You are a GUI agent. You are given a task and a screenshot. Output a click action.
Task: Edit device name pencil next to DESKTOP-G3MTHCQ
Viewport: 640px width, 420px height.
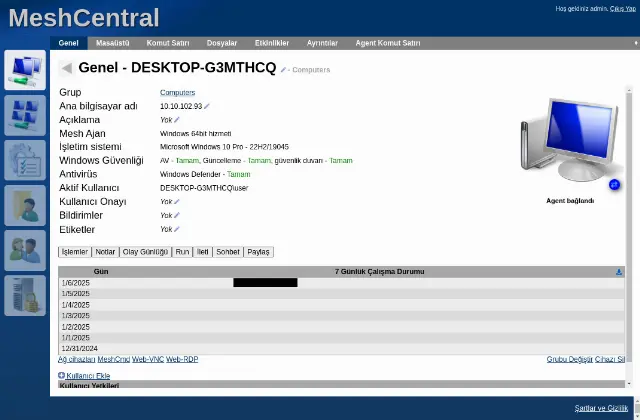pos(283,70)
